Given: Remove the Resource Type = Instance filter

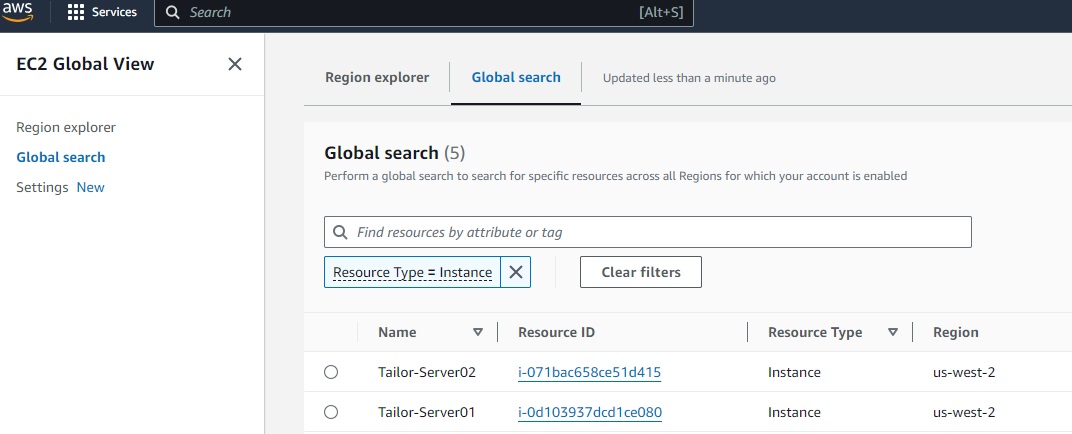Looking at the screenshot, I should pyautogui.click(x=516, y=272).
